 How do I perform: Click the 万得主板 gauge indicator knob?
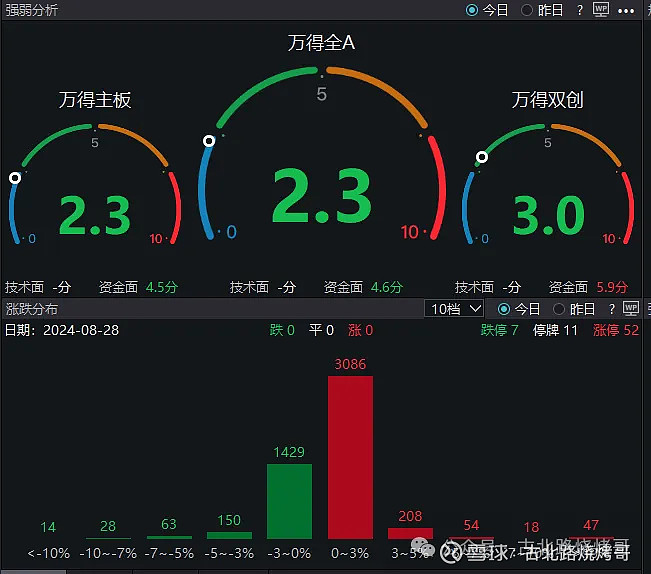pos(15,178)
